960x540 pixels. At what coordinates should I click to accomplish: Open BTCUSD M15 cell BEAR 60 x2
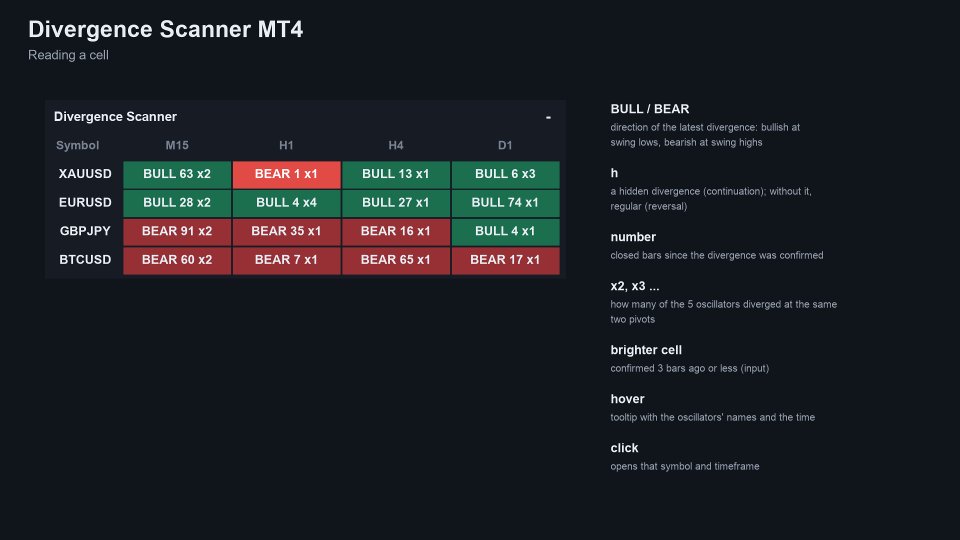pyautogui.click(x=177, y=260)
